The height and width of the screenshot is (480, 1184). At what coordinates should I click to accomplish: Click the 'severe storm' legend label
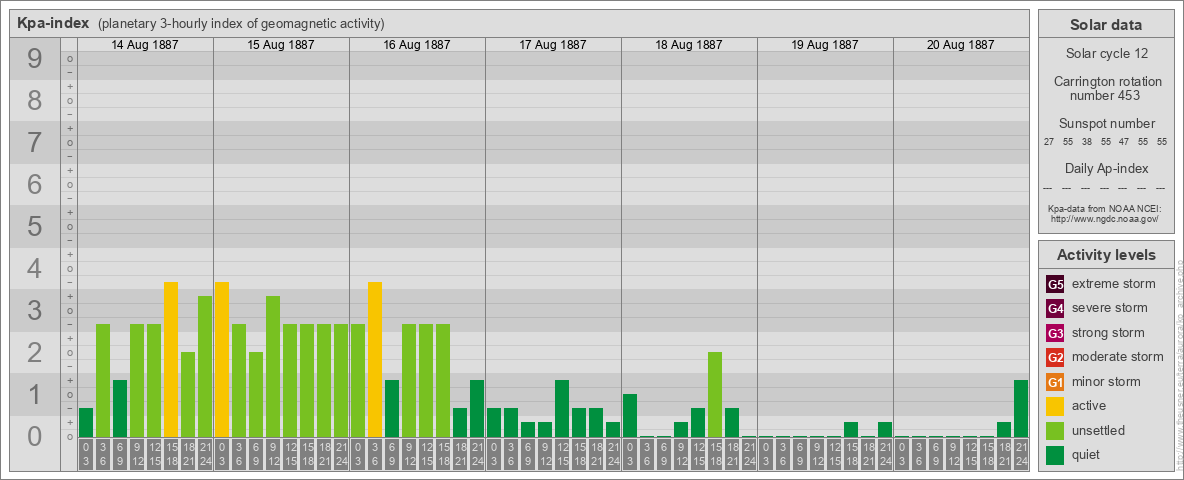click(1110, 308)
